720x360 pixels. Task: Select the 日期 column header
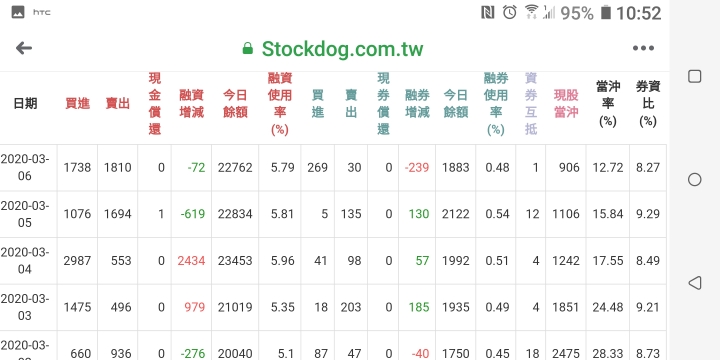tap(25, 104)
